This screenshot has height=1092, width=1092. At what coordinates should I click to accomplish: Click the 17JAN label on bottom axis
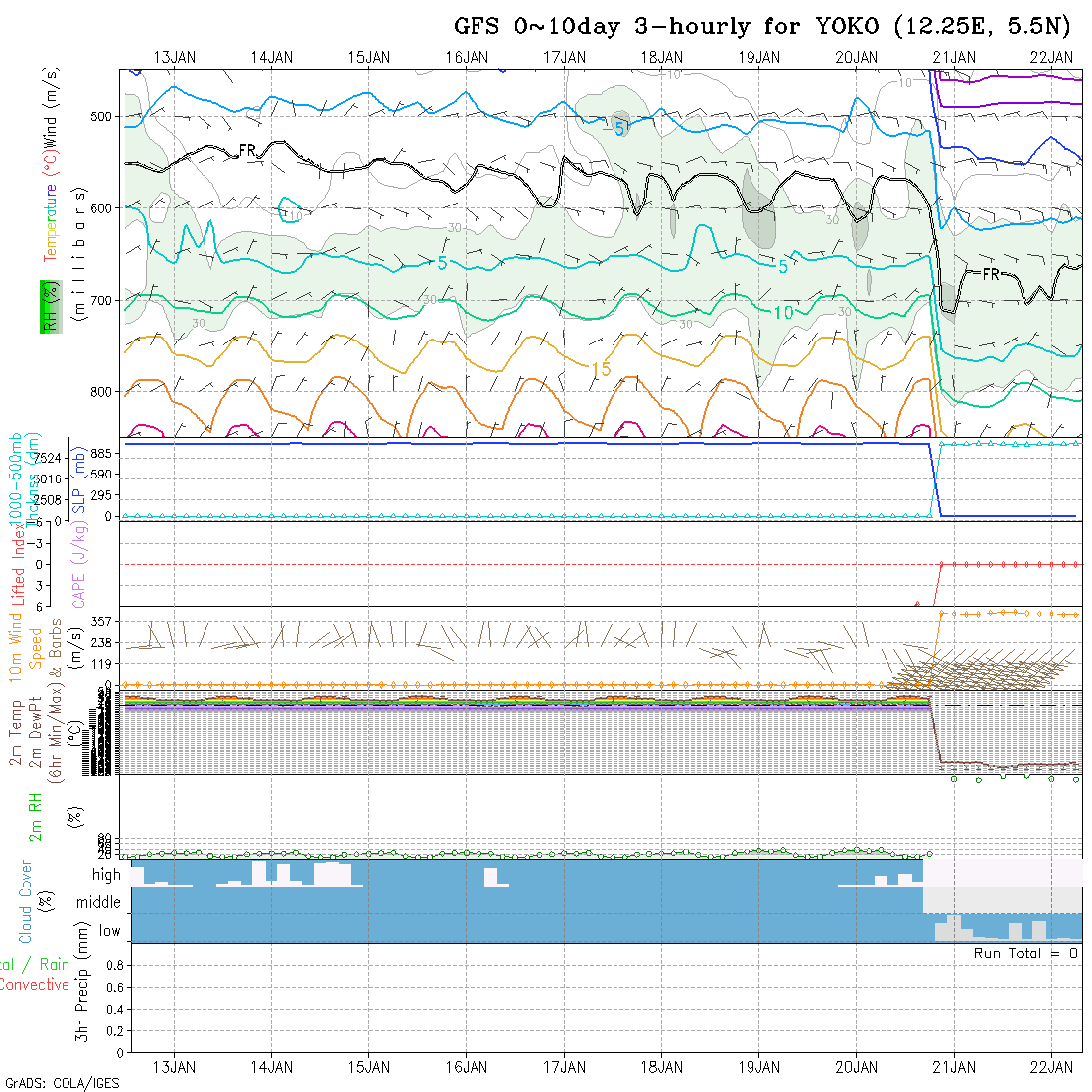564,1067
